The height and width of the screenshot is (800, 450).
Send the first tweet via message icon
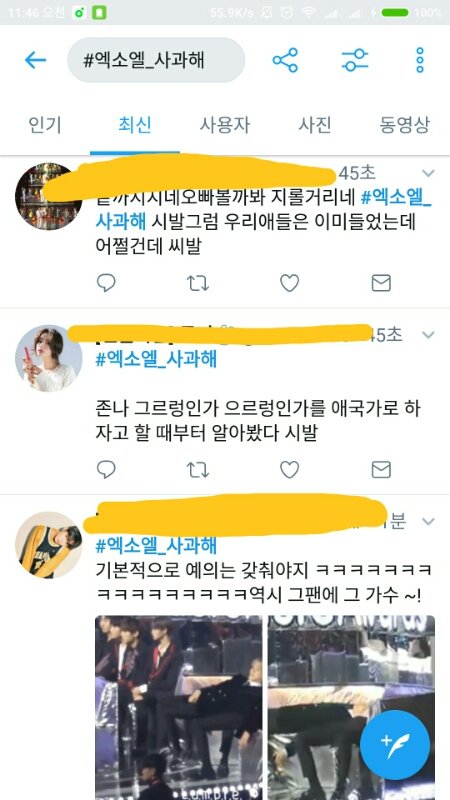(381, 283)
